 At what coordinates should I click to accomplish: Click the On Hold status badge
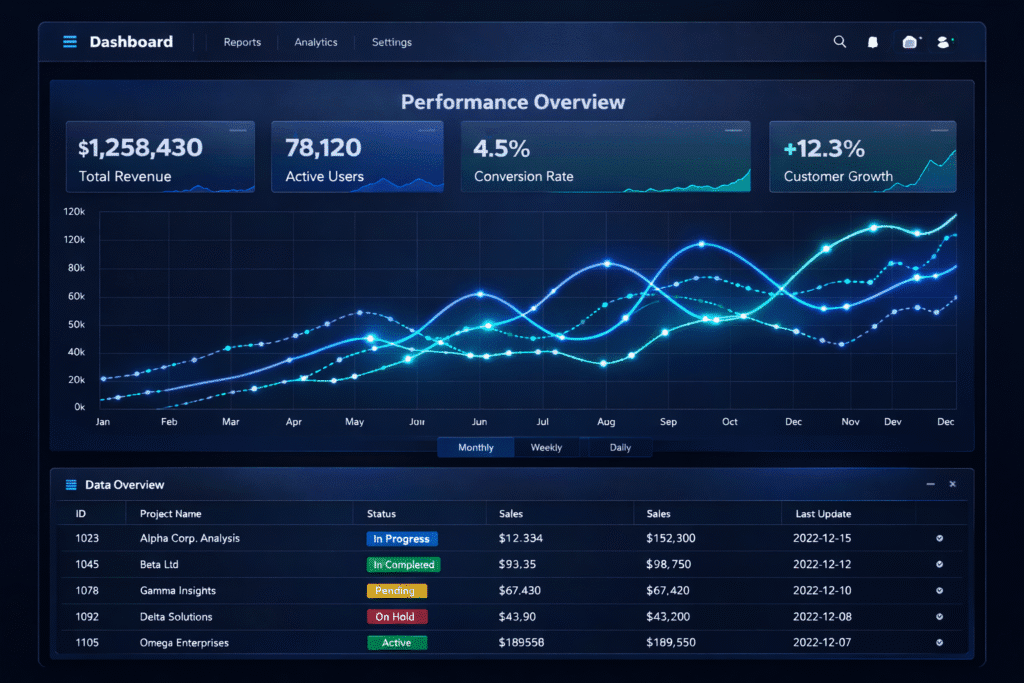pos(397,617)
